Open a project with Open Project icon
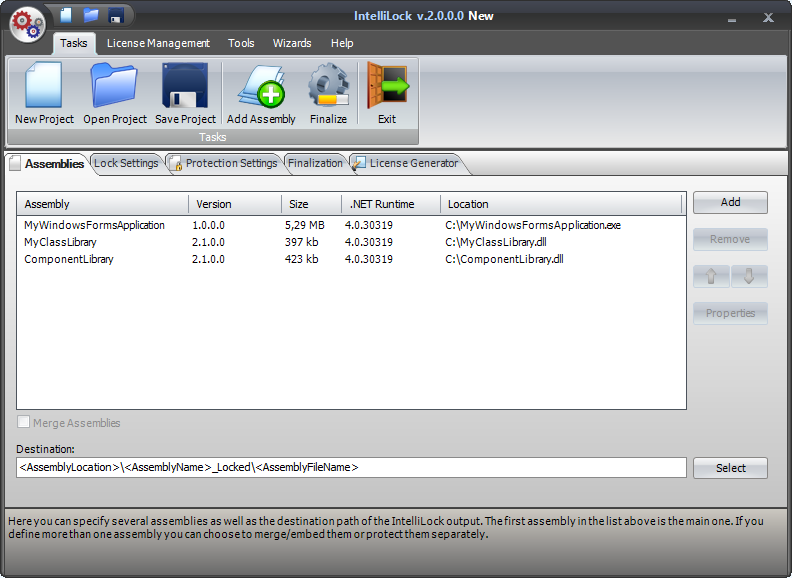This screenshot has width=792, height=578. (115, 87)
